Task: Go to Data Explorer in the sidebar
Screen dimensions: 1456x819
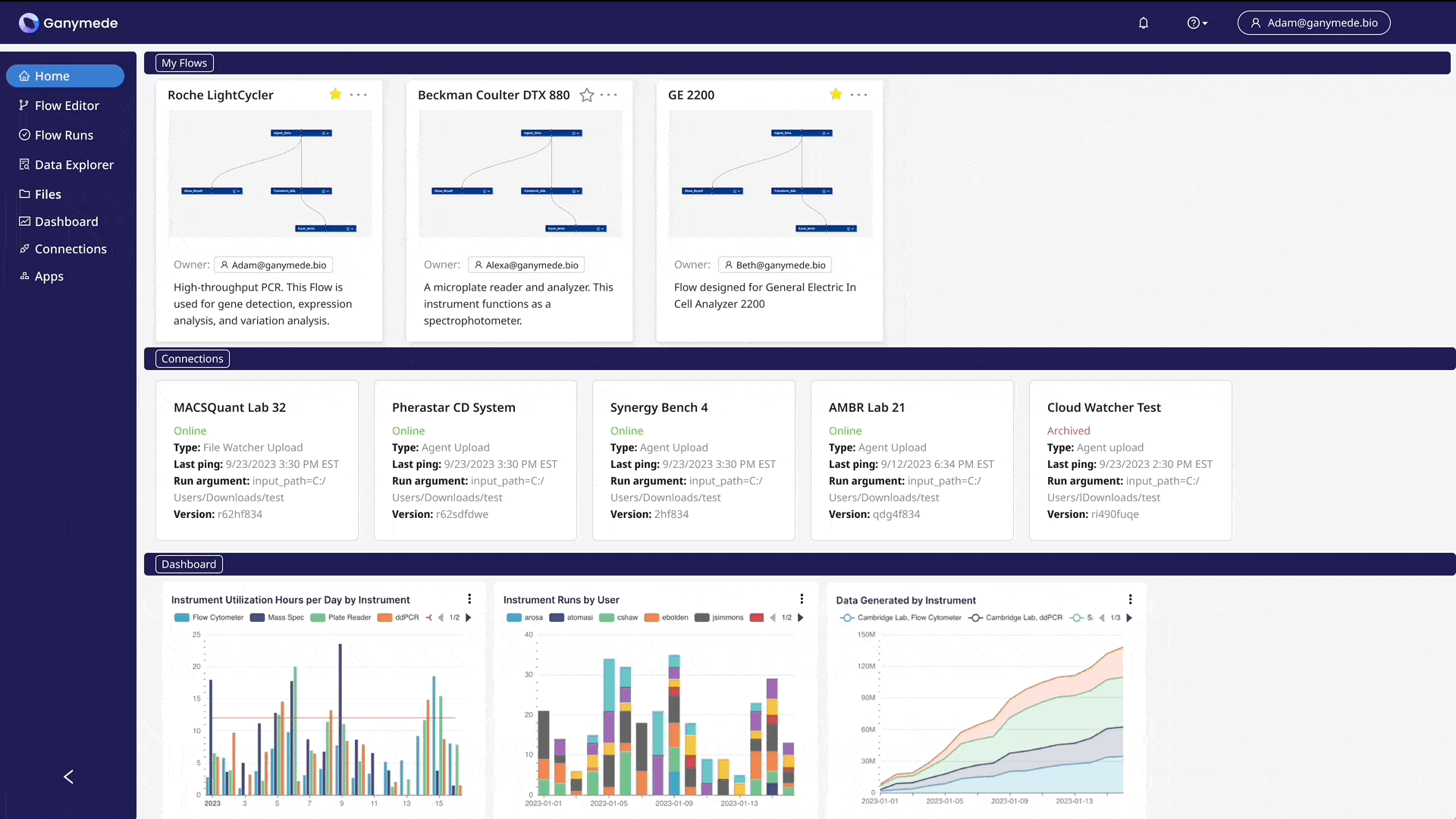Action: click(74, 165)
